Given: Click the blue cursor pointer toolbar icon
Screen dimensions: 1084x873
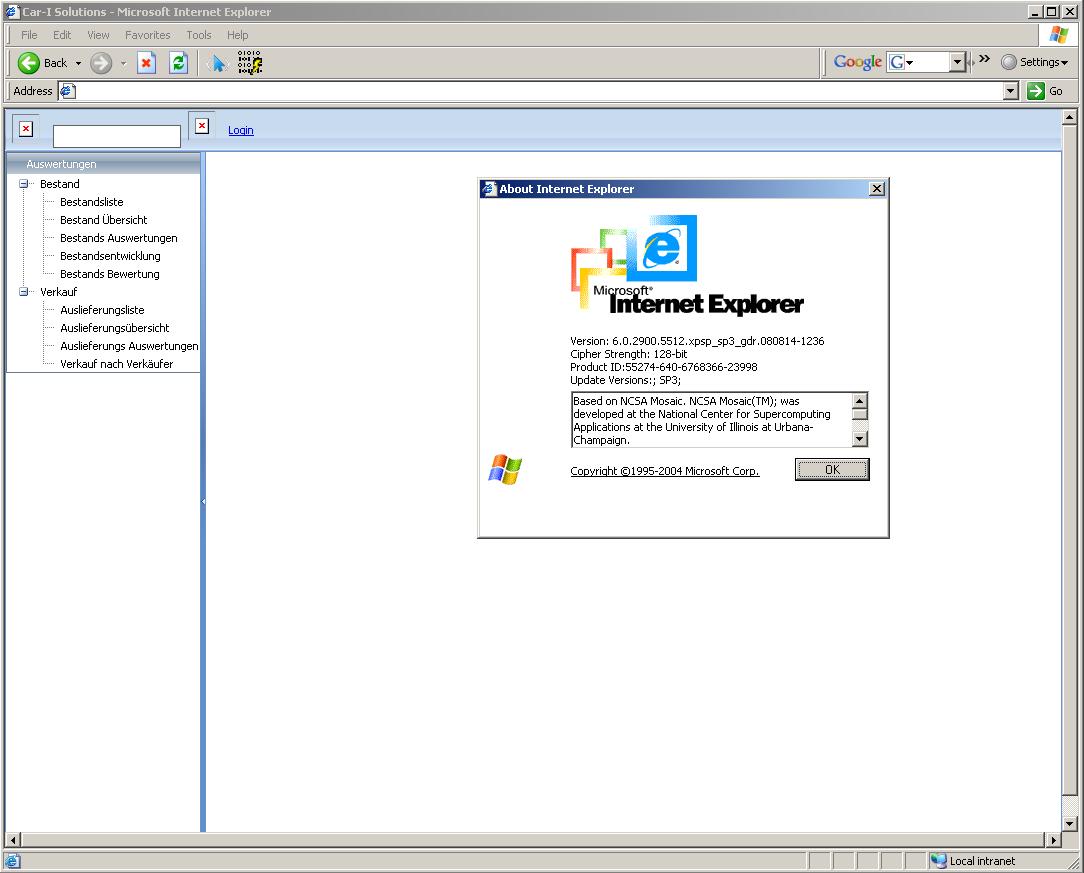Looking at the screenshot, I should [x=218, y=63].
